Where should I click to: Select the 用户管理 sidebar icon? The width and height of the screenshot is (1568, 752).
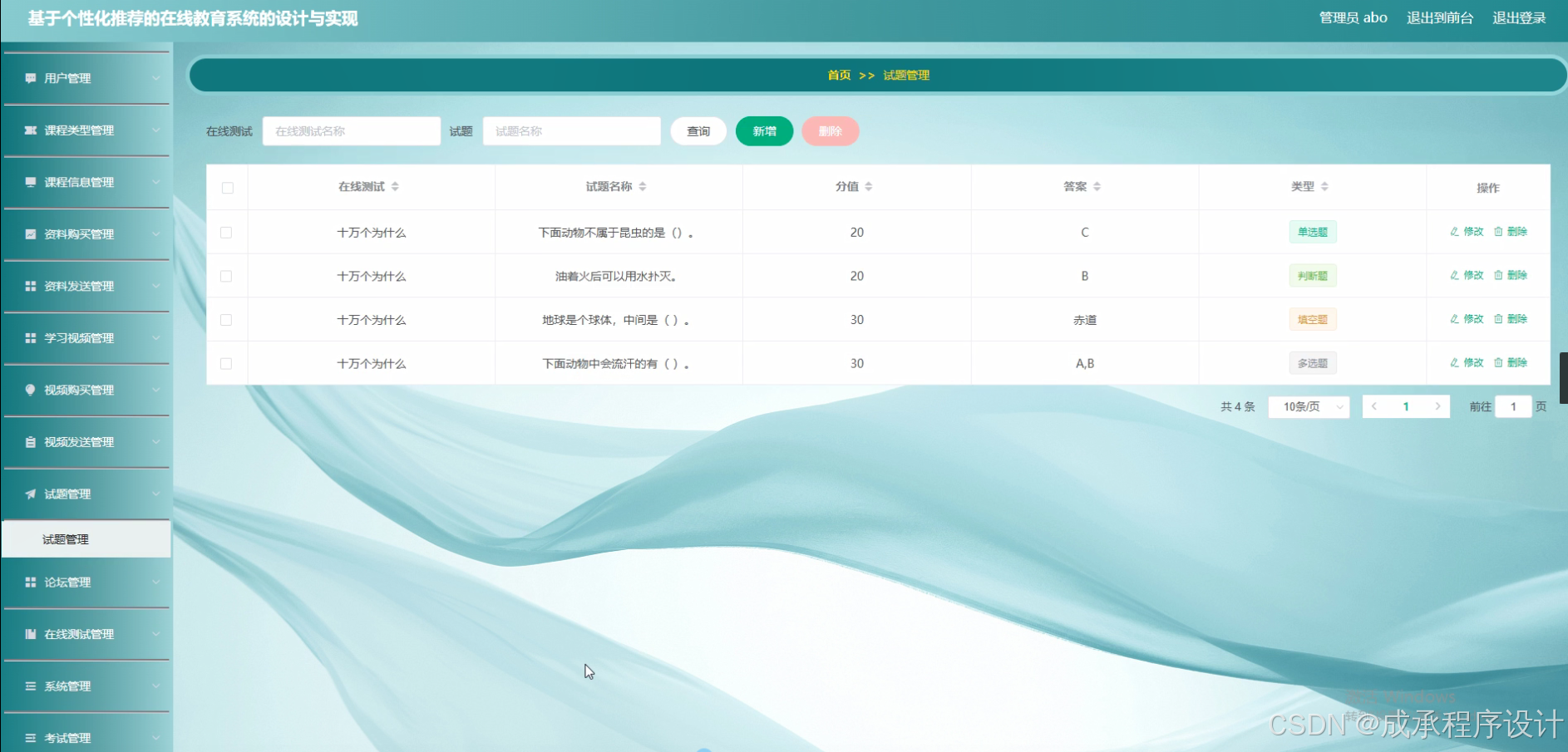[30, 78]
